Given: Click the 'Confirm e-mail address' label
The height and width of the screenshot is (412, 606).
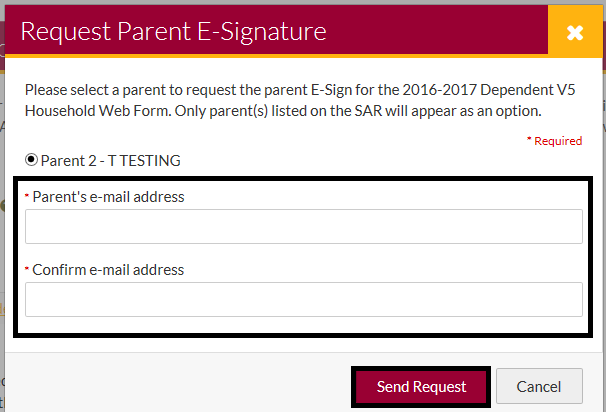Looking at the screenshot, I should click(x=108, y=269).
